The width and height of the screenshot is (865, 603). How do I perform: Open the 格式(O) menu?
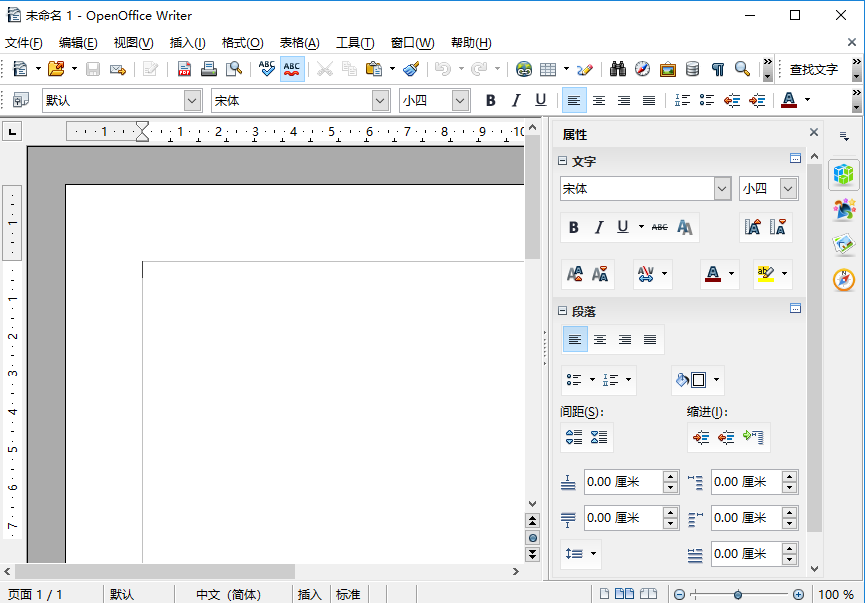[x=242, y=43]
